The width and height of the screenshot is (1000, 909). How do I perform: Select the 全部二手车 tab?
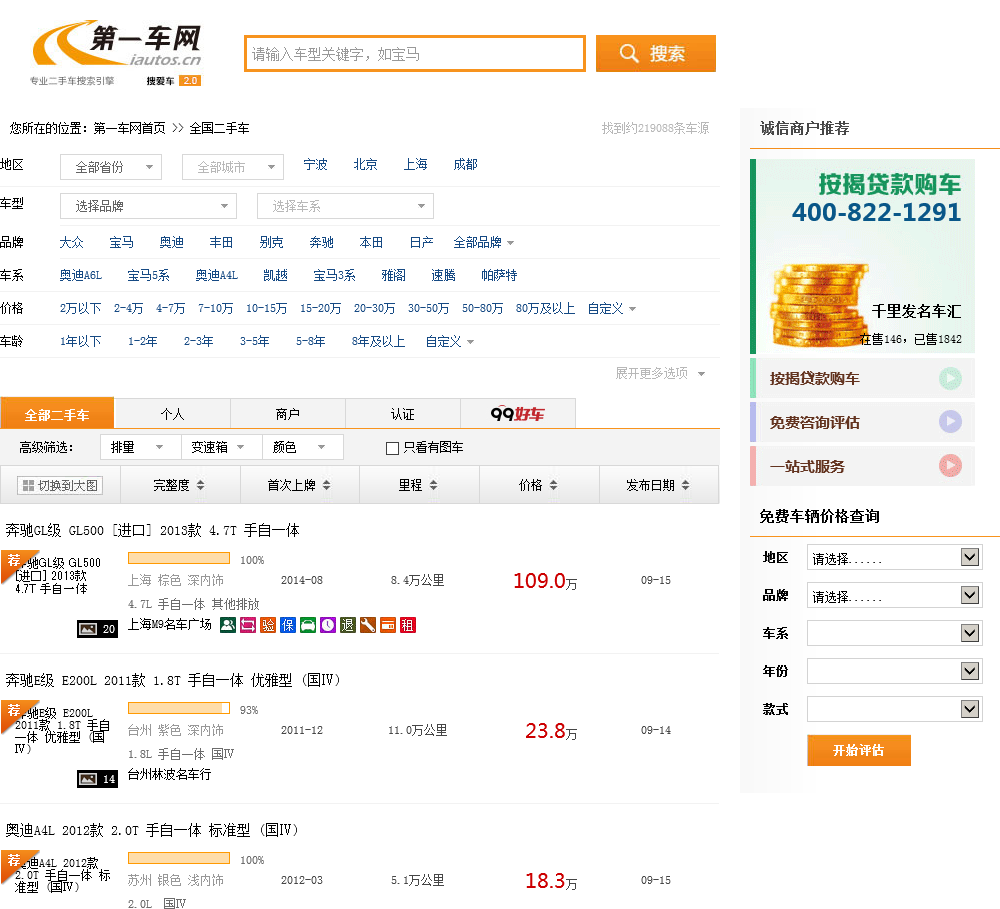[x=57, y=413]
